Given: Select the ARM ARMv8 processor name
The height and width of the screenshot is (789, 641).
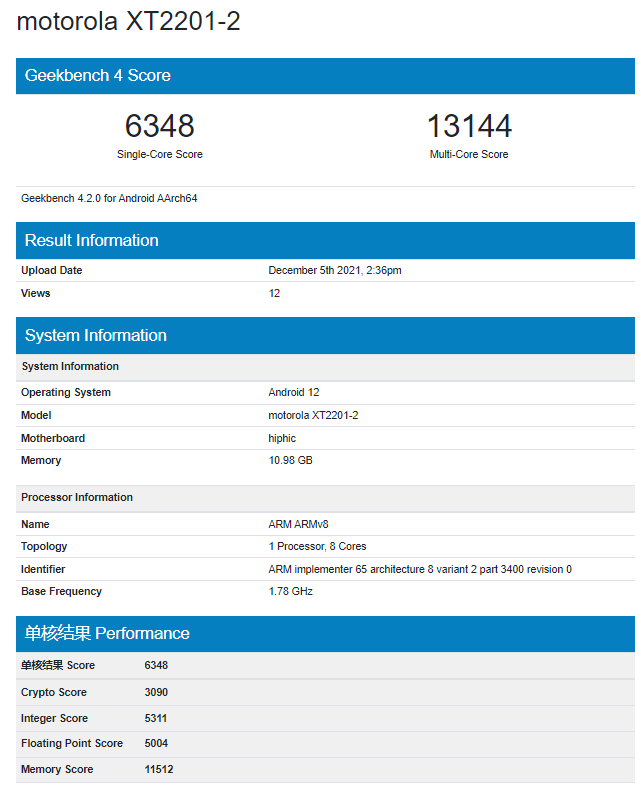Looking at the screenshot, I should (298, 524).
